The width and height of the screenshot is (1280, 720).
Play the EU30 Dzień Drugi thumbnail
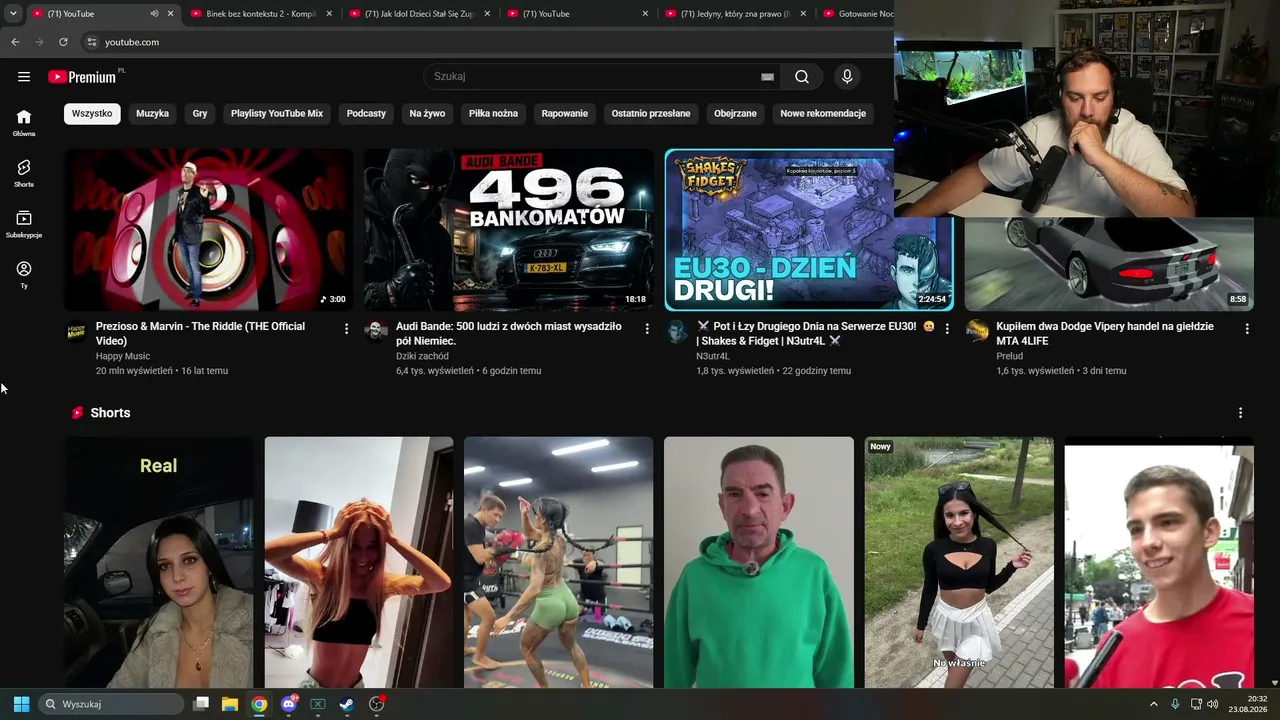pyautogui.click(x=809, y=230)
